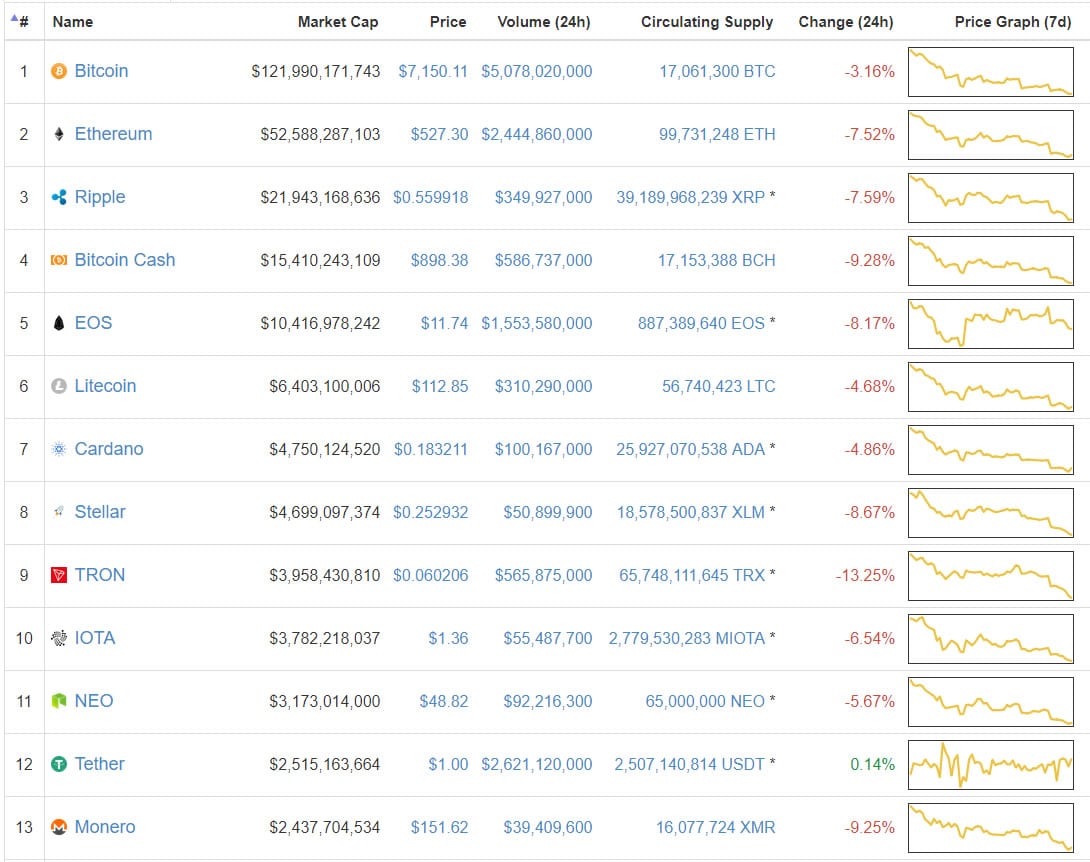Image resolution: width=1090 pixels, height=862 pixels.
Task: Click the 25,927,070,538 ADA circulating supply
Action: click(x=691, y=450)
